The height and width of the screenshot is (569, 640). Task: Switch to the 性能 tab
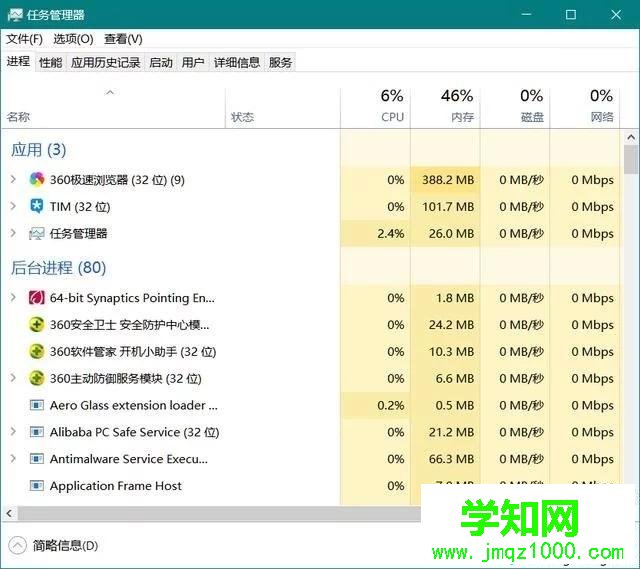[x=51, y=62]
